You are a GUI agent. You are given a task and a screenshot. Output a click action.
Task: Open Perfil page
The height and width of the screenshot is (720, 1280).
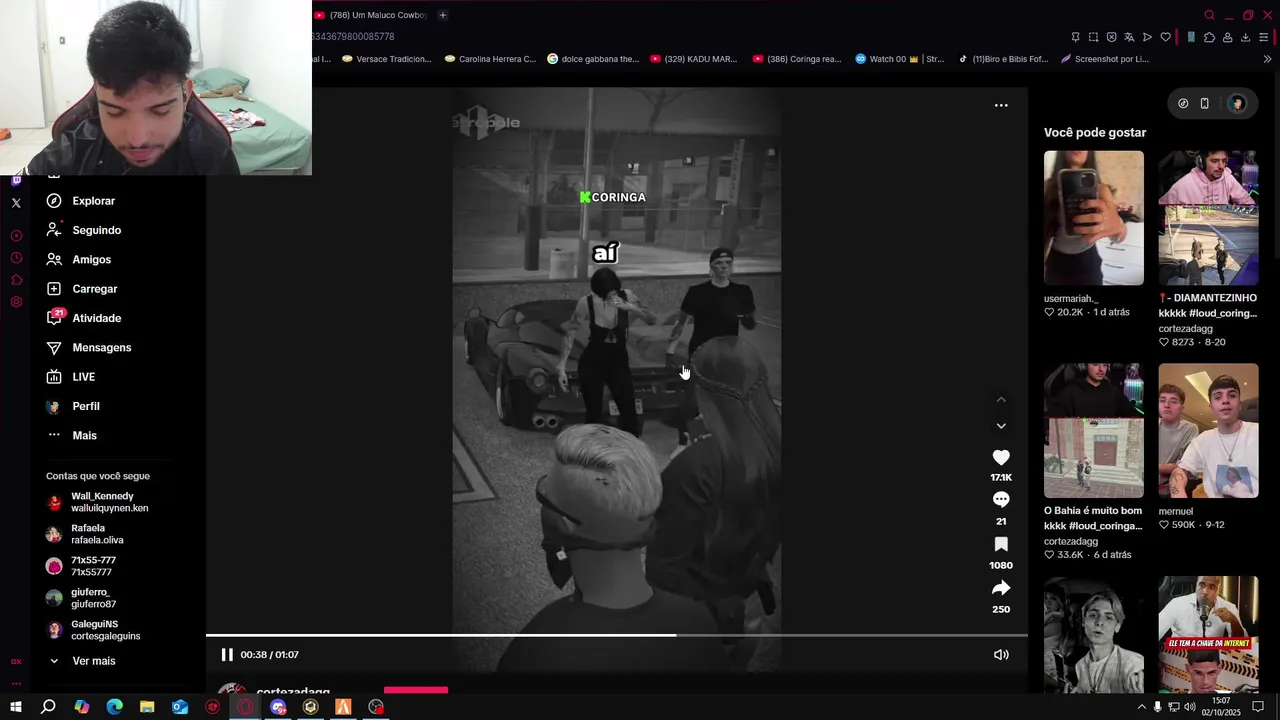pos(73,406)
